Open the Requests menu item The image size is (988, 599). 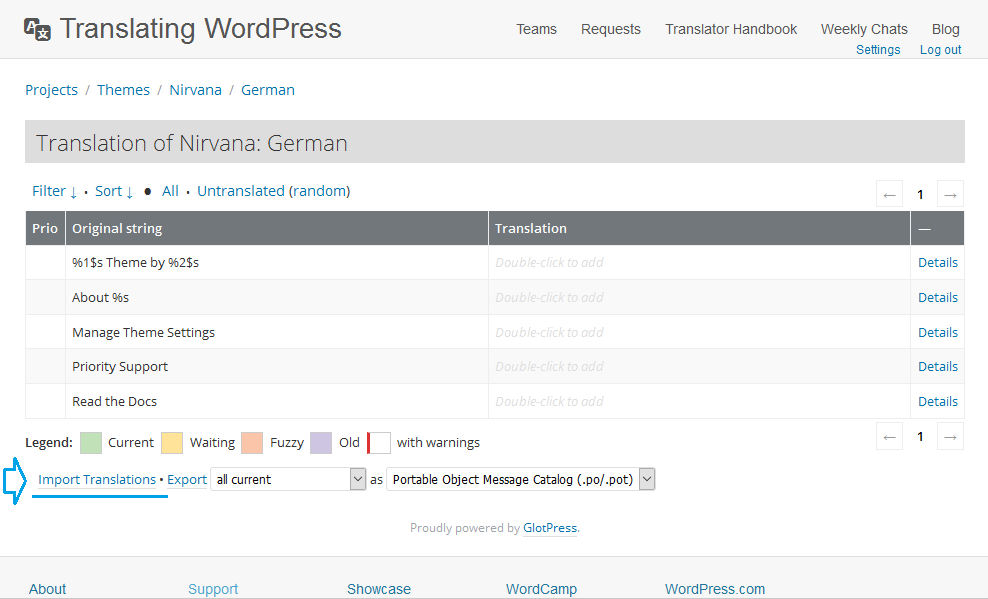[x=611, y=29]
